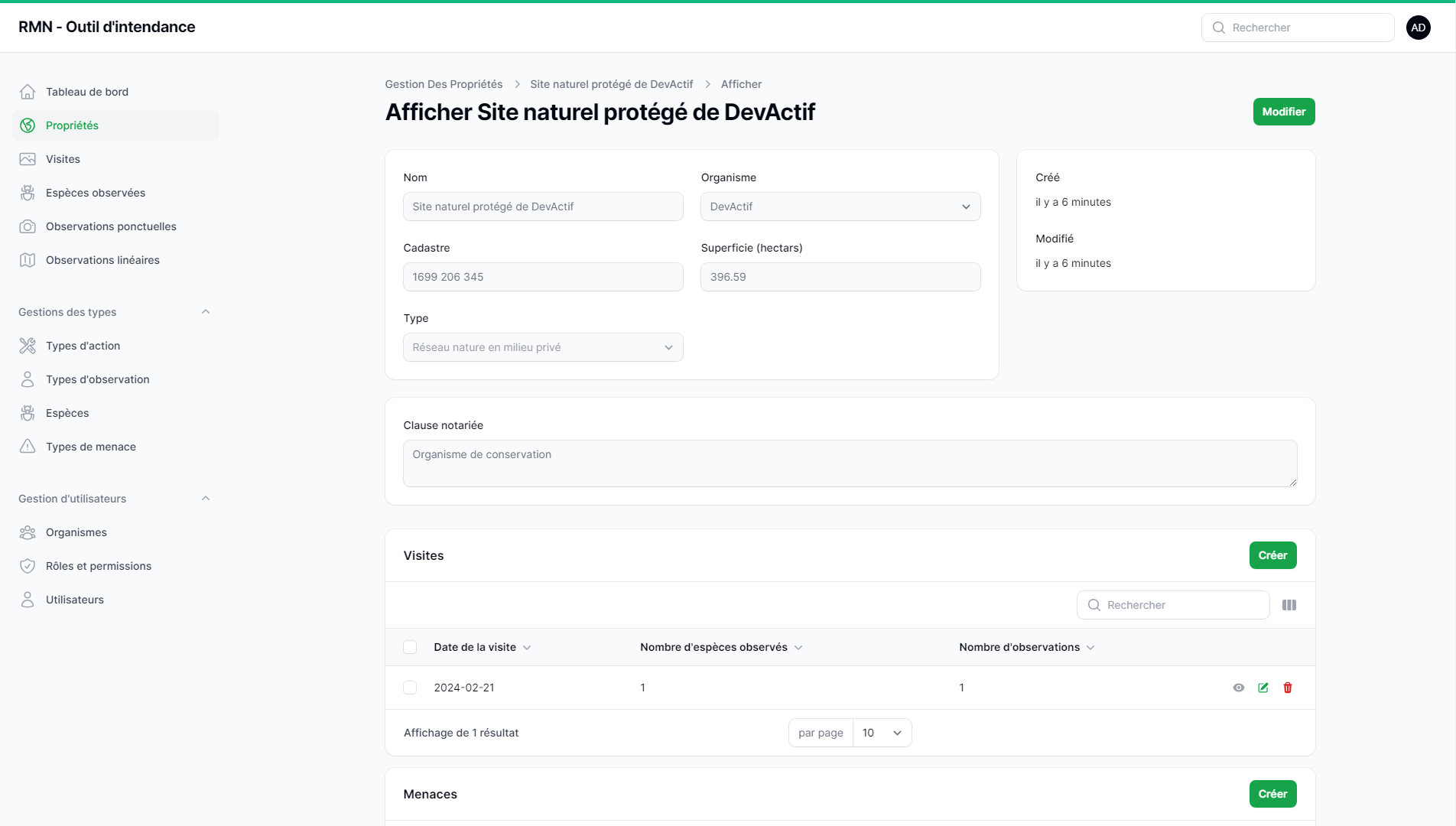The width and height of the screenshot is (1456, 826).
Task: Go to Types de menace warning item
Action: pos(91,447)
